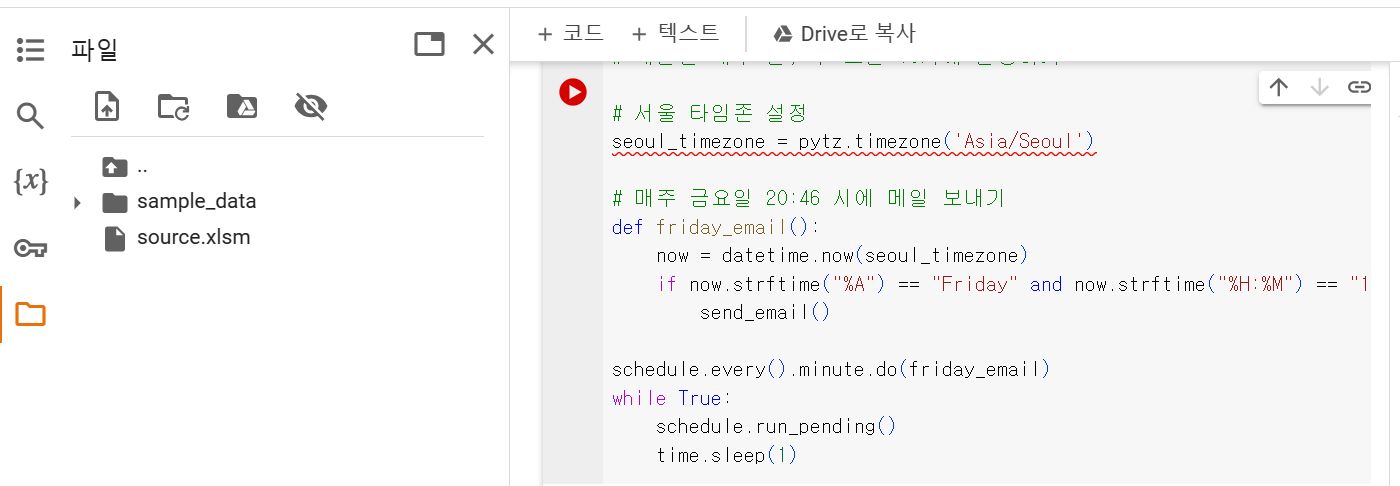Add a new text cell with + 텍스트
The image size is (1400, 486).
[x=675, y=33]
